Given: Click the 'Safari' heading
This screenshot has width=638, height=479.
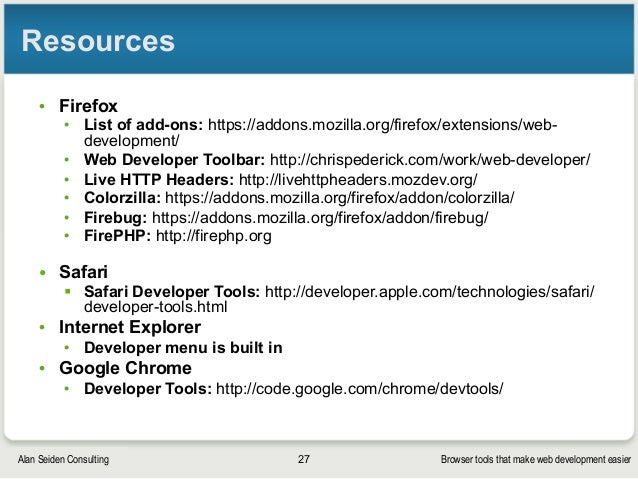Looking at the screenshot, I should [x=83, y=272].
